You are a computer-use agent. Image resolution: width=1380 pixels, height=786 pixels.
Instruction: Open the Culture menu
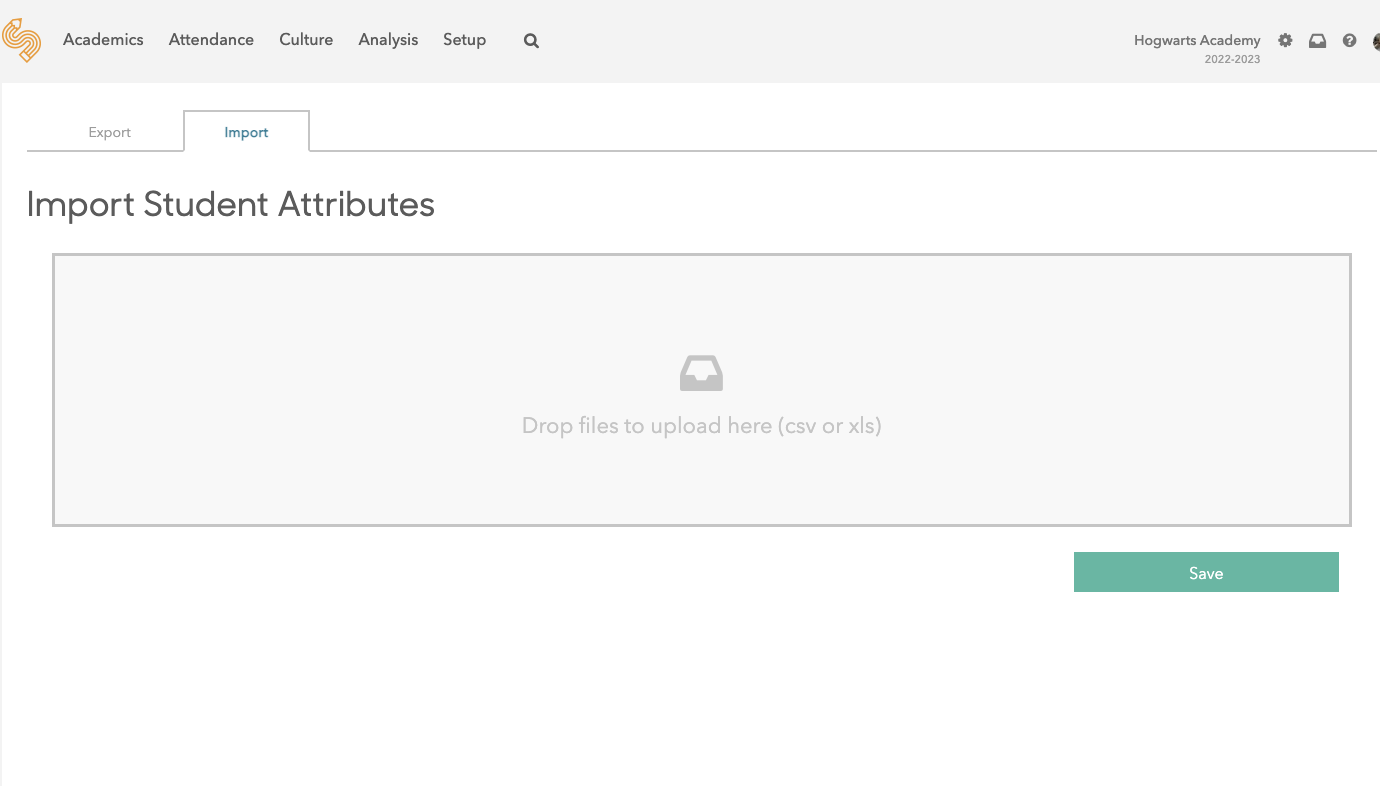click(306, 40)
